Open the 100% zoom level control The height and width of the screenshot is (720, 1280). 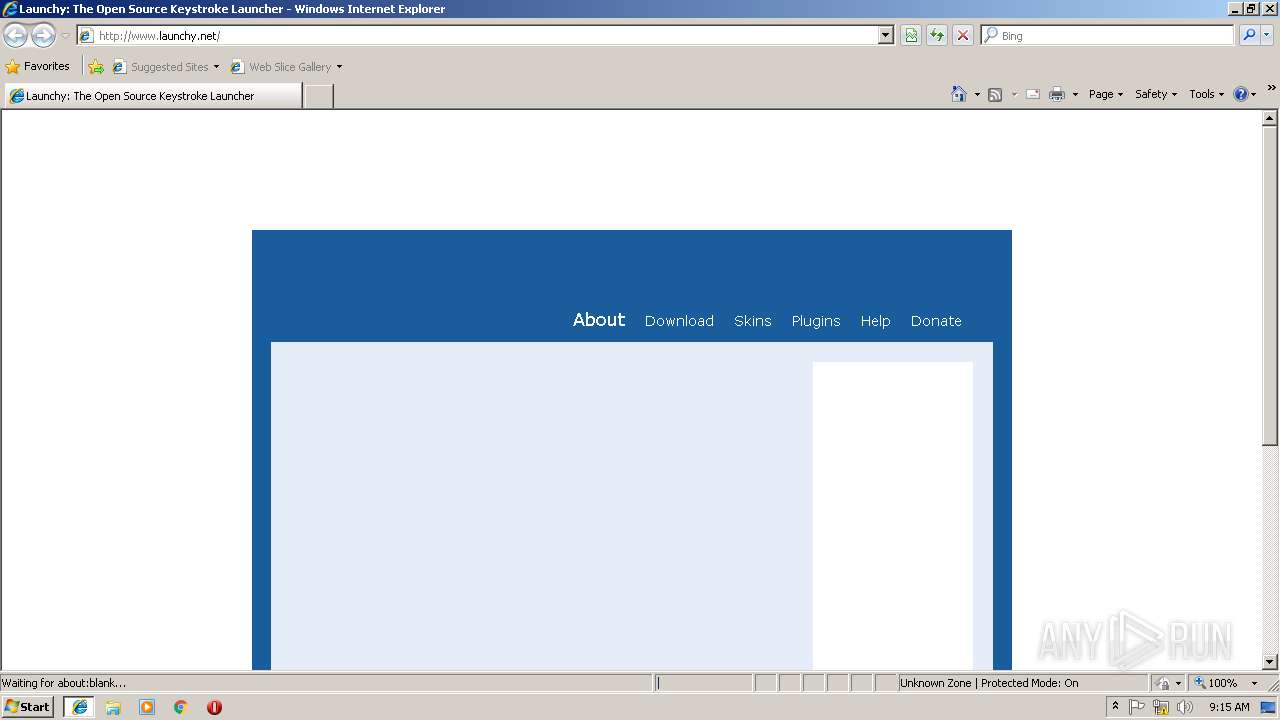point(1217,683)
